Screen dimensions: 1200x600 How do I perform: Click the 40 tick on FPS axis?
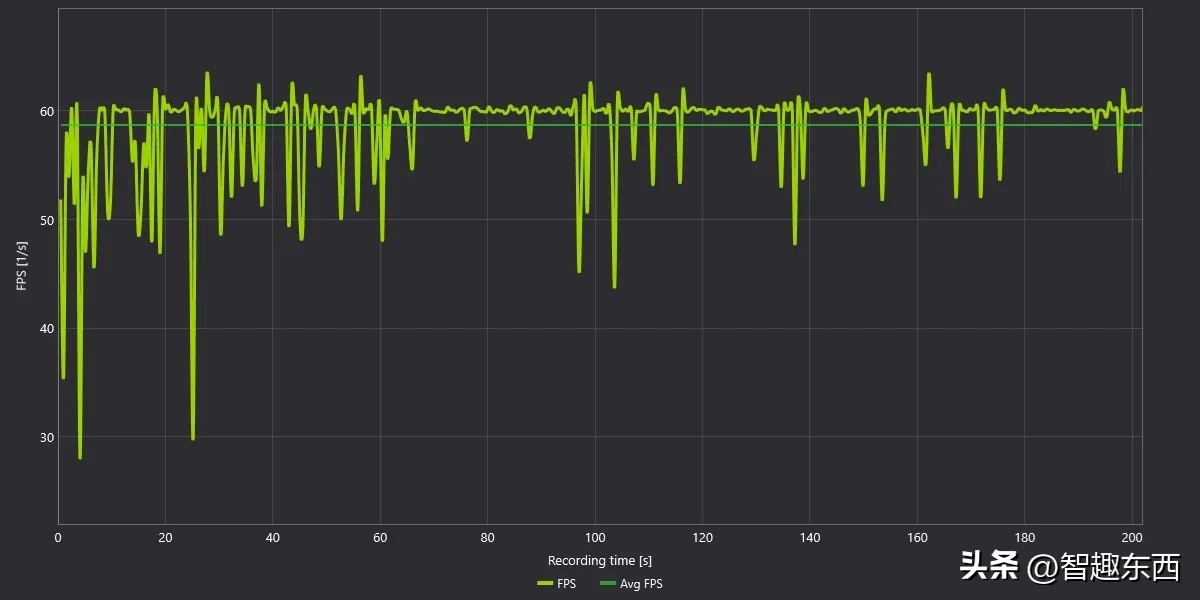coord(46,329)
